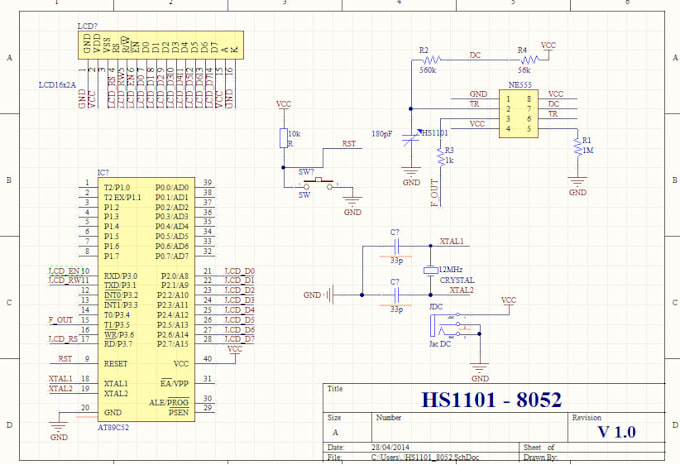The image size is (680, 465).
Task: Click the 'CRYSTAL' comment text
Action: pos(457,280)
